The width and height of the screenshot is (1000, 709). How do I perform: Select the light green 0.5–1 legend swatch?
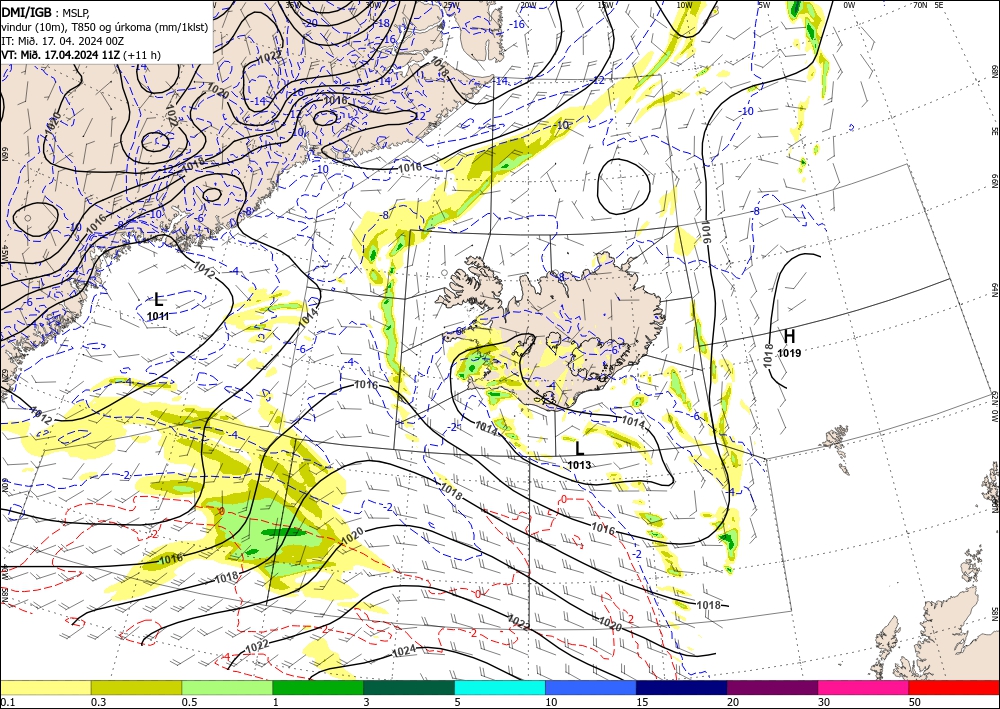click(227, 687)
